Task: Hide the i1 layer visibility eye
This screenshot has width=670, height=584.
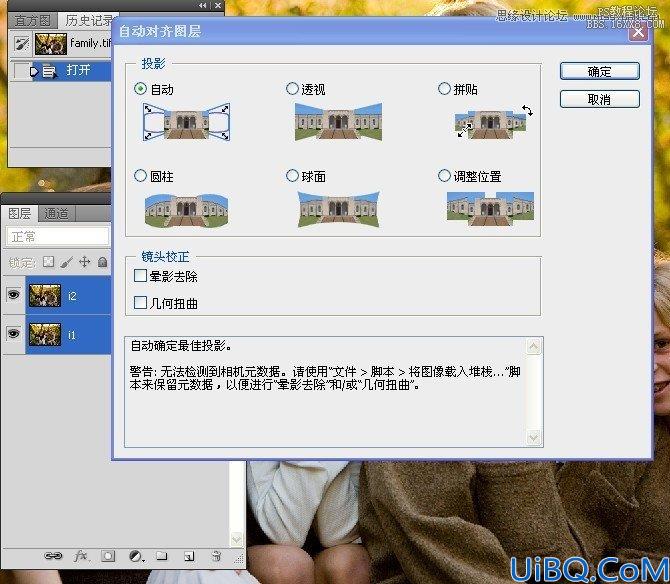Action: [14, 333]
